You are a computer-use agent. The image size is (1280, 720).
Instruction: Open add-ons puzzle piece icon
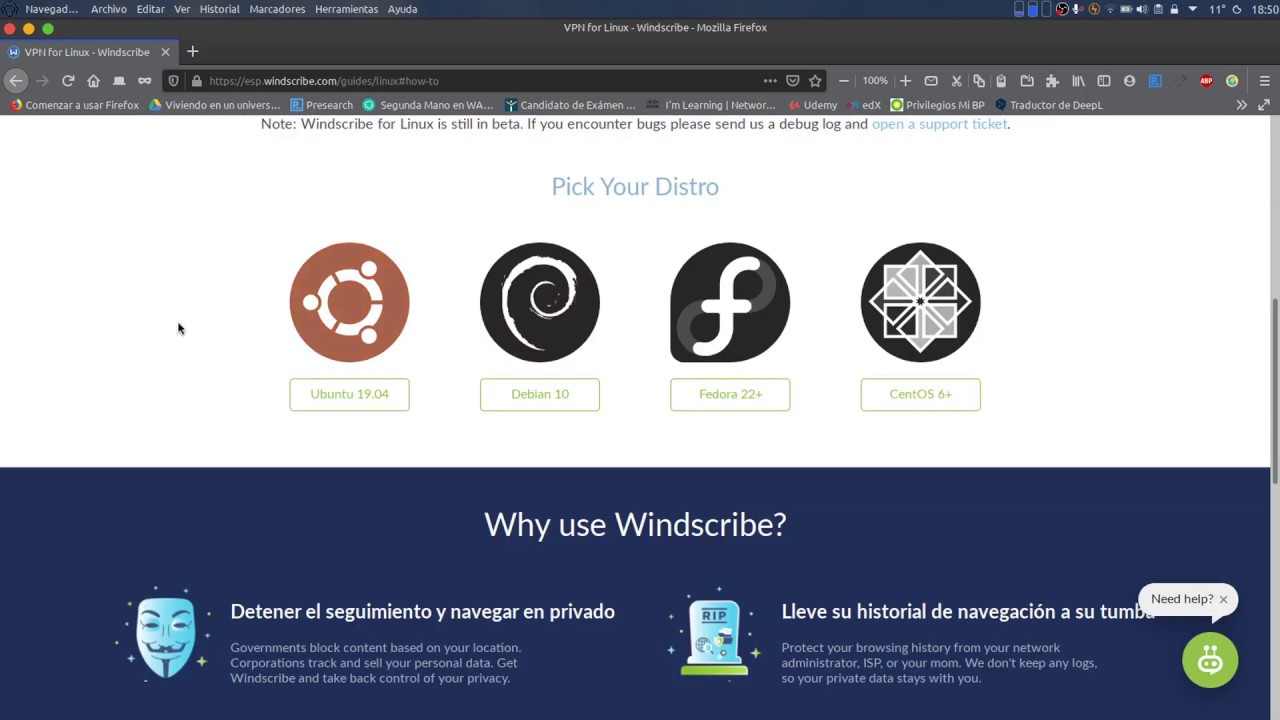1052,81
